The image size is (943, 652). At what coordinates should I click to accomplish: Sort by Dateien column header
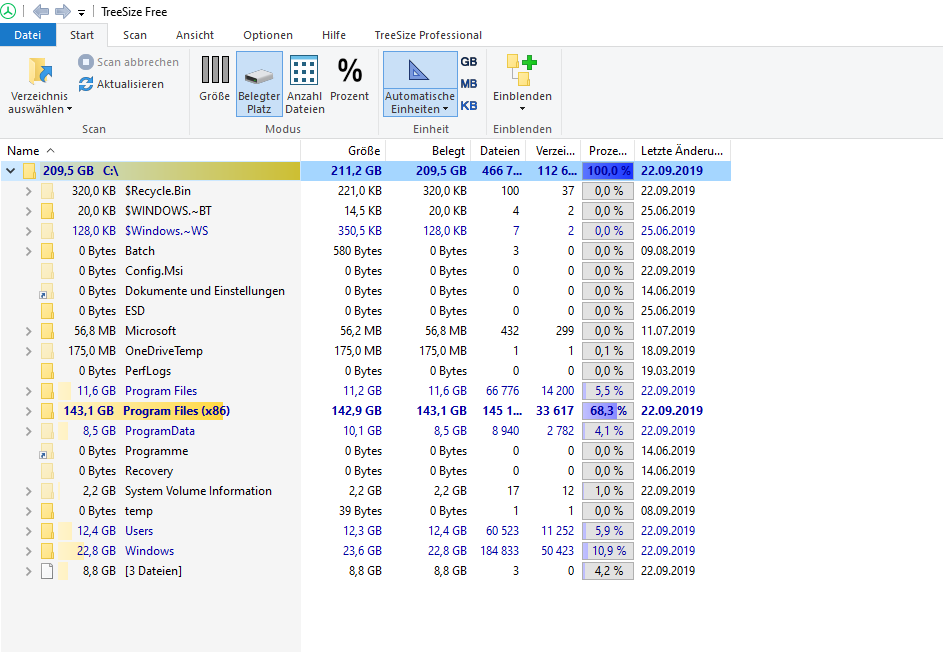point(499,150)
